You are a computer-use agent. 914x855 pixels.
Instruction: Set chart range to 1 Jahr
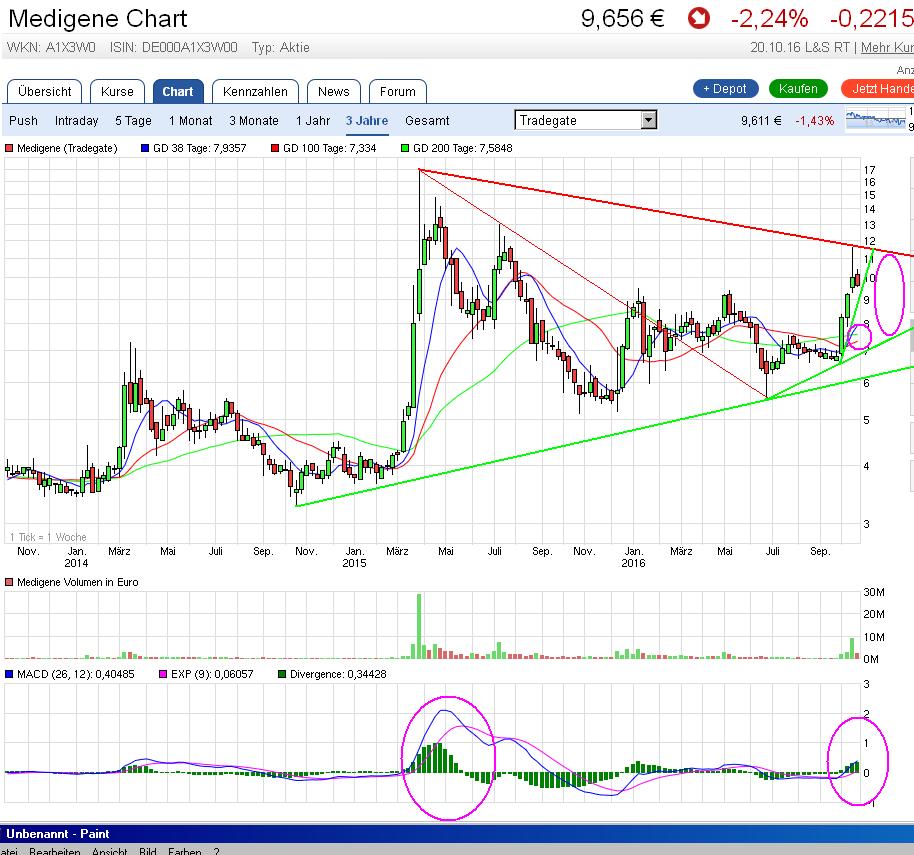coord(312,121)
